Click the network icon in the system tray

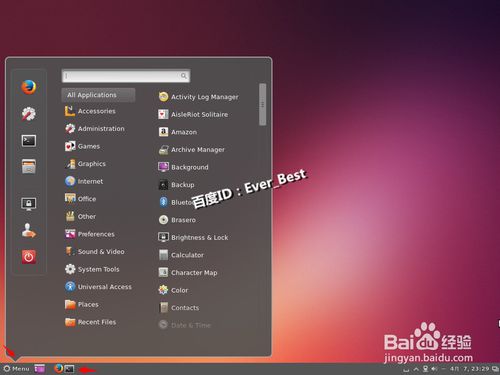426,369
